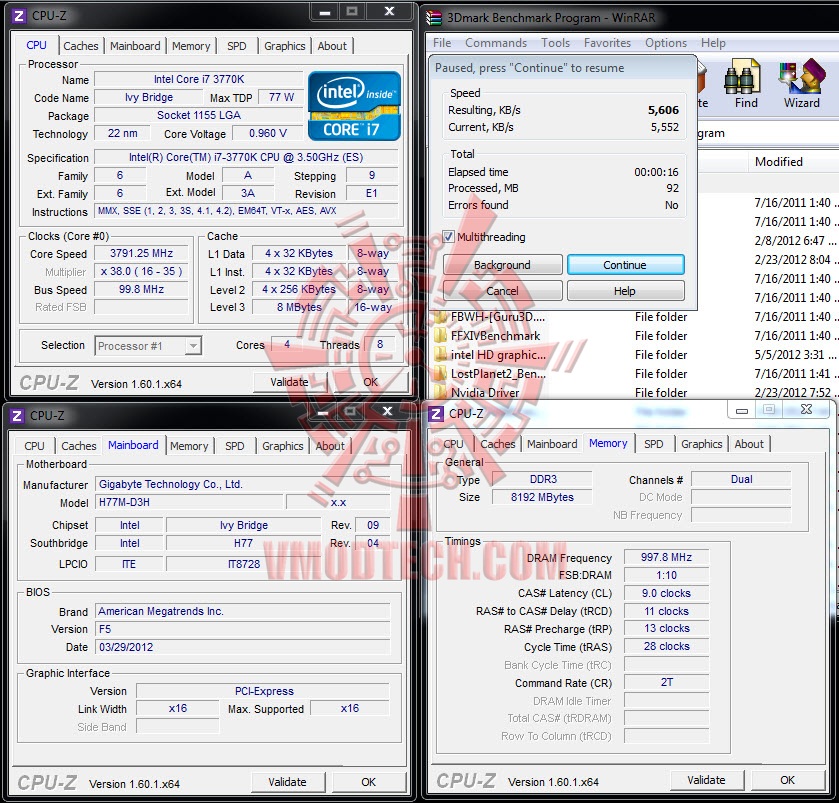Viewport: 839px width, 803px height.
Task: Click the Nvidia Driver folder icon
Action: tap(440, 393)
